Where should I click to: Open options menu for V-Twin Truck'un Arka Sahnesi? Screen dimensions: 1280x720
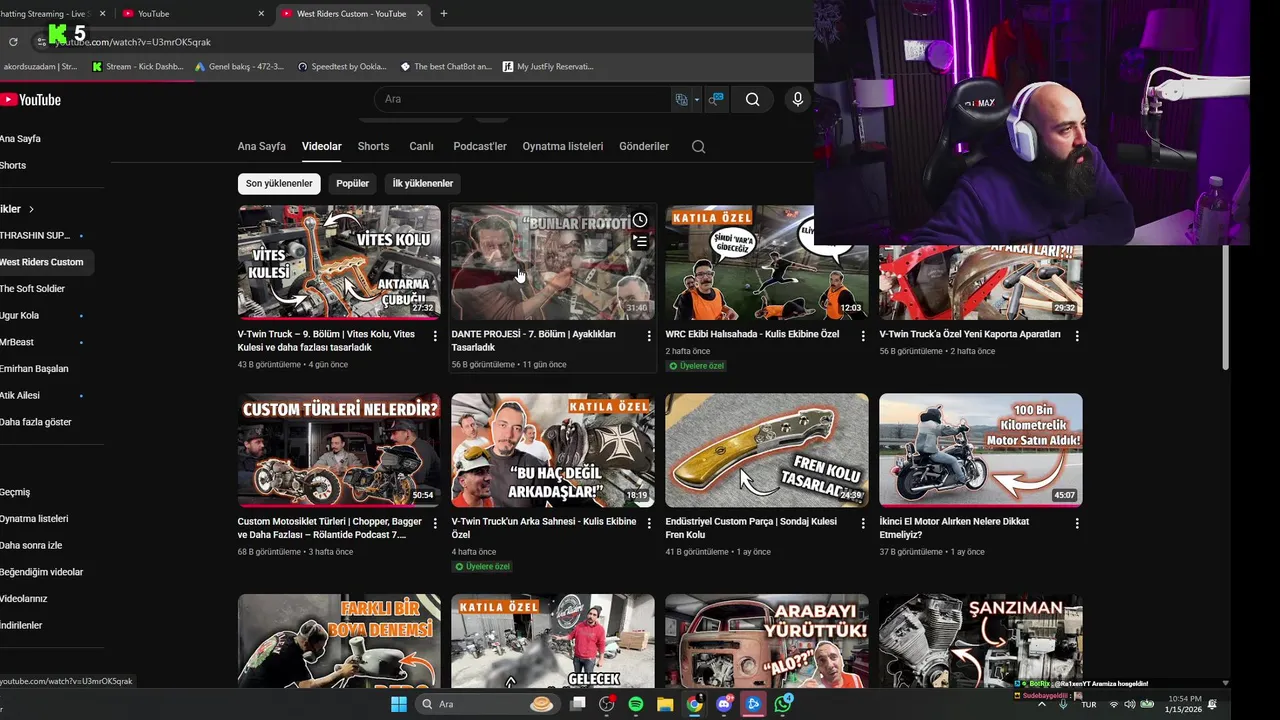tap(649, 523)
